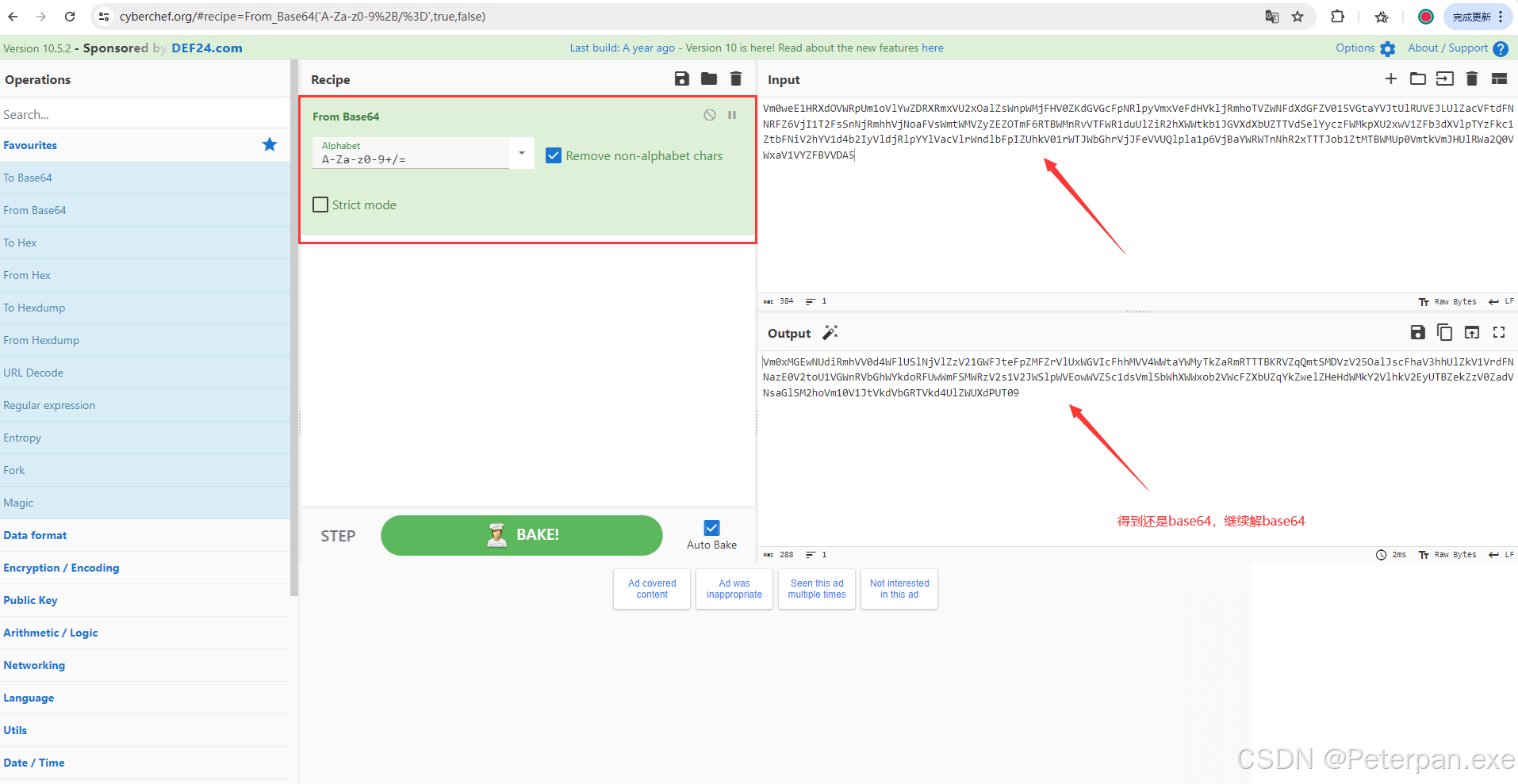Click the operations Search field

coord(144,114)
